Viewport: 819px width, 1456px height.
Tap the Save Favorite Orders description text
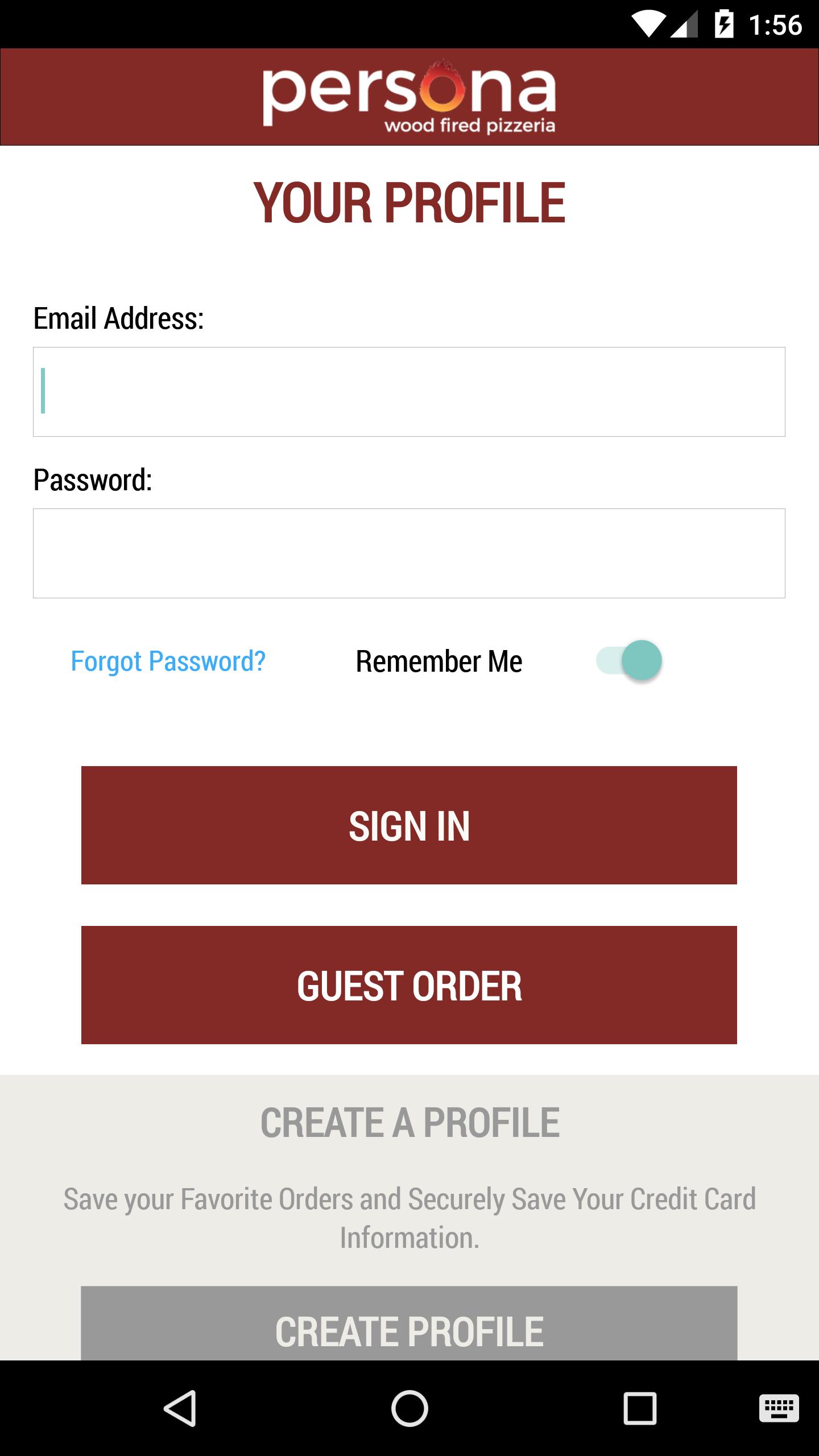point(409,1218)
